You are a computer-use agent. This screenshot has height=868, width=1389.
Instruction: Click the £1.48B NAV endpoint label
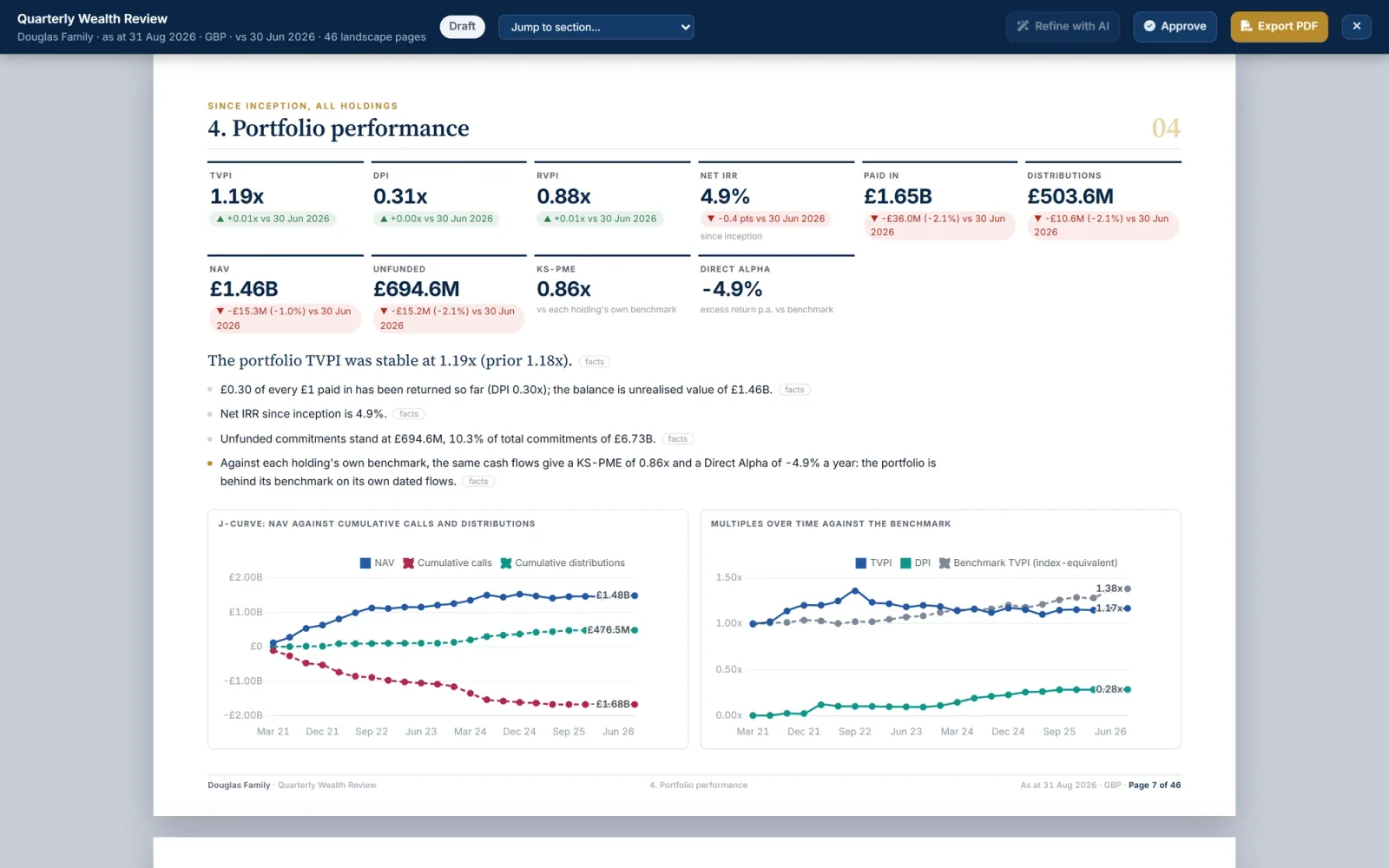[x=613, y=595]
